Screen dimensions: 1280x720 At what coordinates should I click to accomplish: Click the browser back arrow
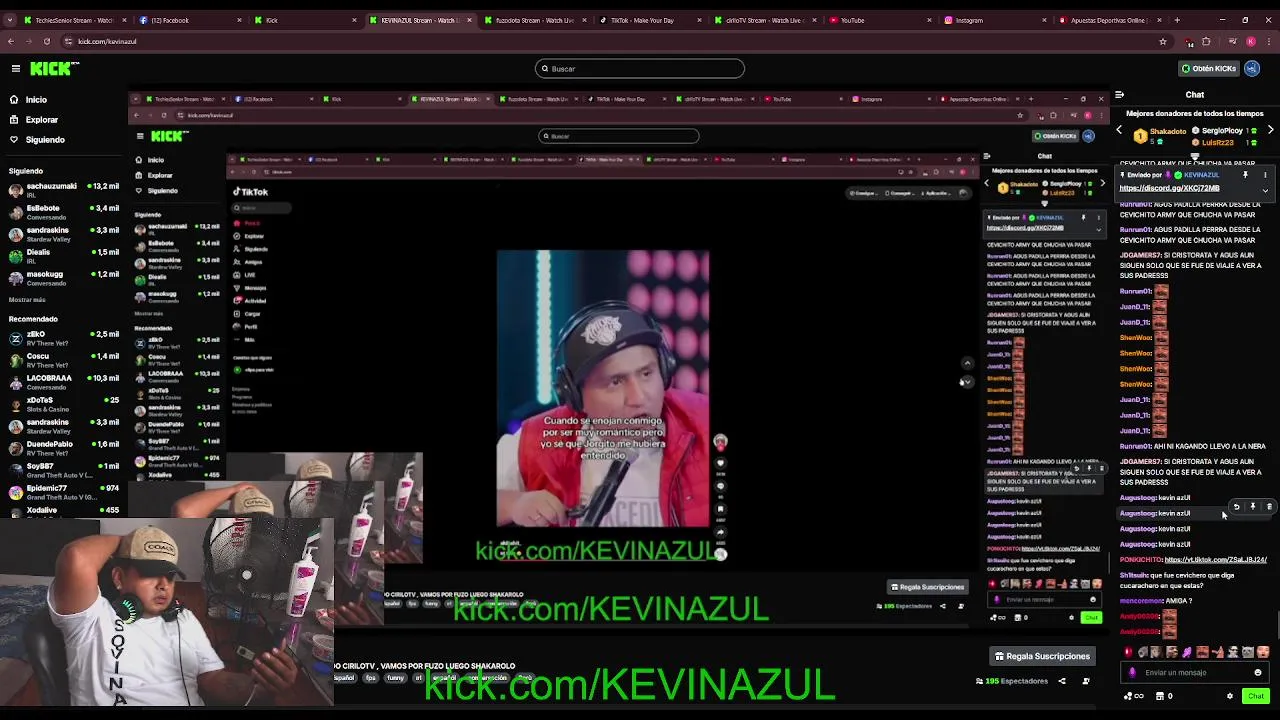click(x=10, y=41)
